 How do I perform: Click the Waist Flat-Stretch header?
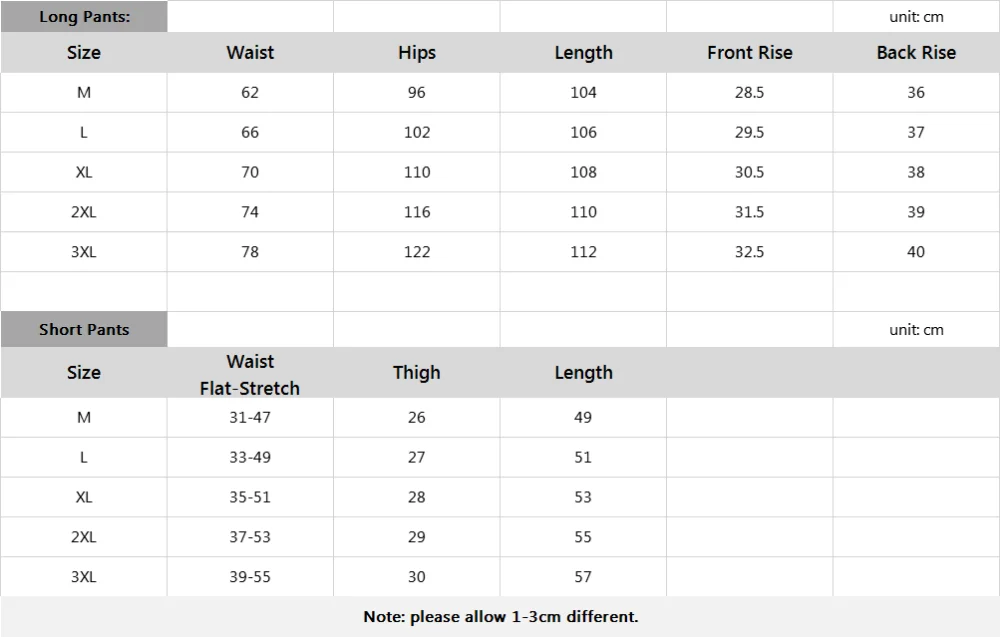[250, 374]
